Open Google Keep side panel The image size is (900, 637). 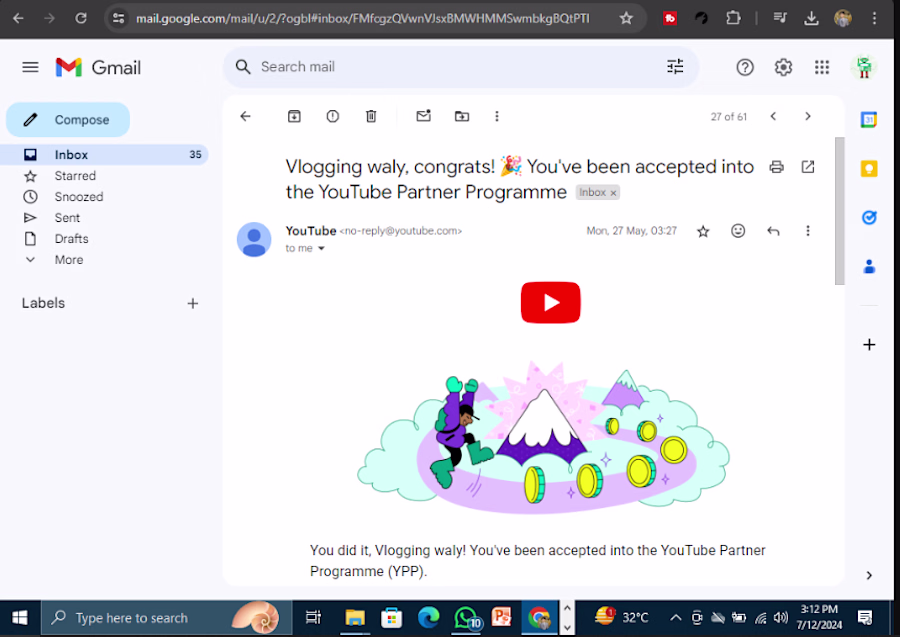coord(868,168)
